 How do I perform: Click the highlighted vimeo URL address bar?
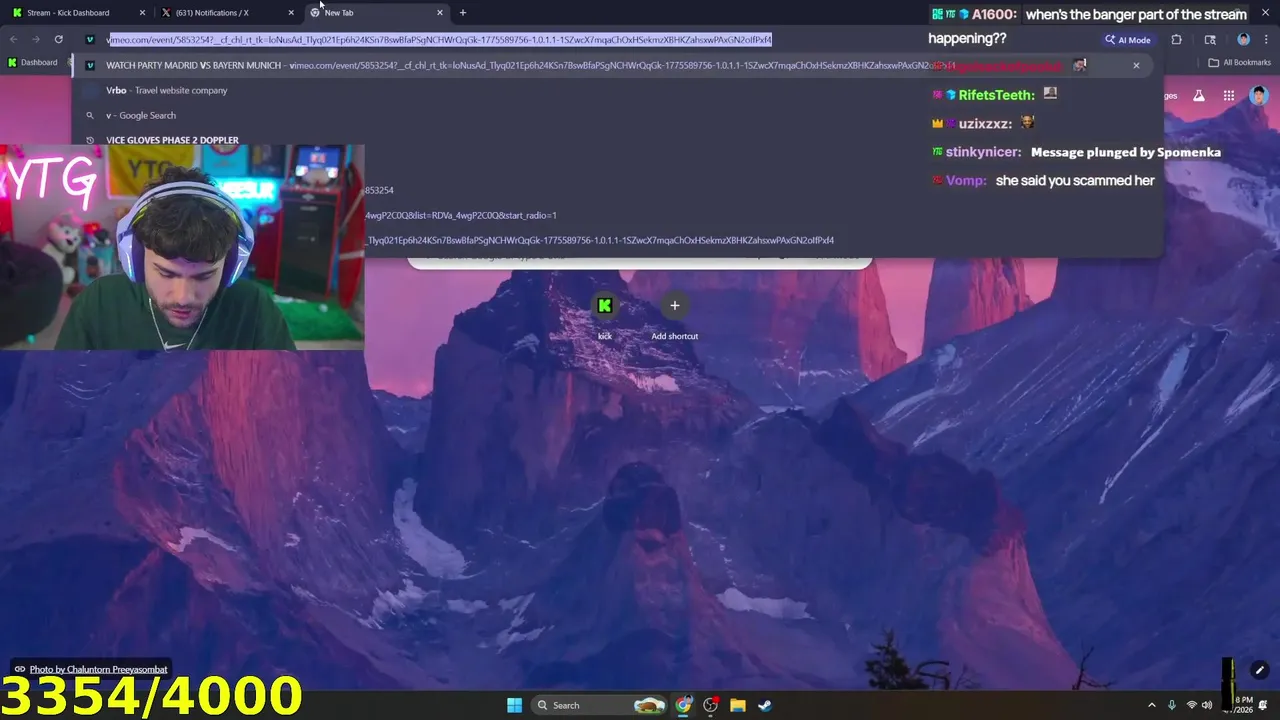click(440, 40)
